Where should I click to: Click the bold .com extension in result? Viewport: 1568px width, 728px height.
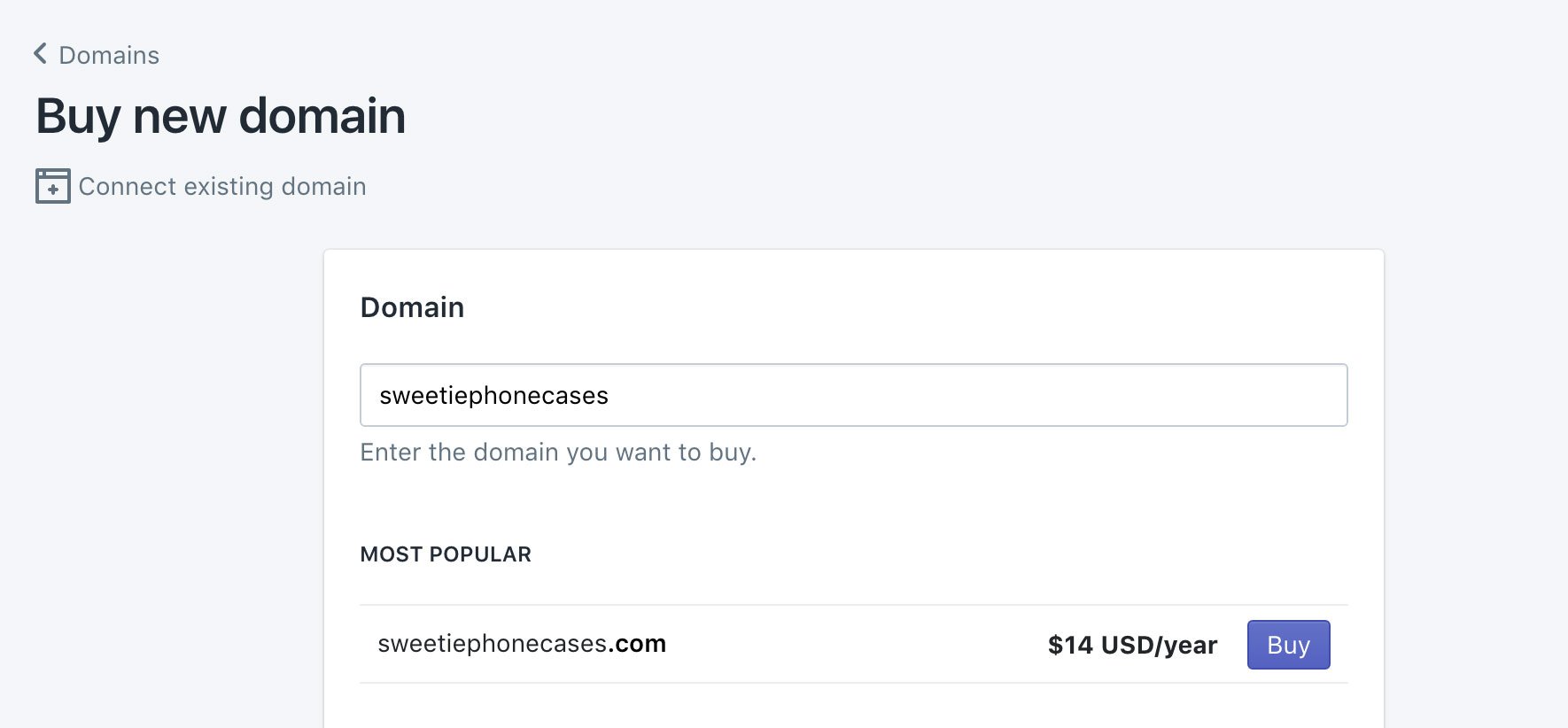click(637, 644)
